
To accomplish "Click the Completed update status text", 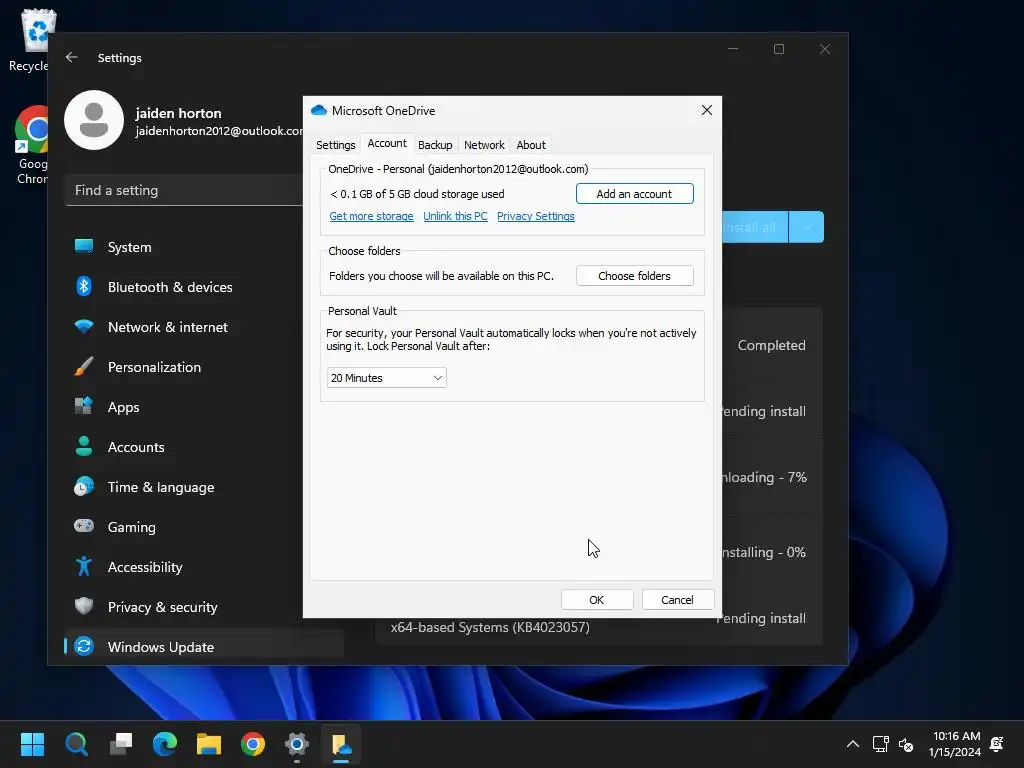I will point(771,345).
